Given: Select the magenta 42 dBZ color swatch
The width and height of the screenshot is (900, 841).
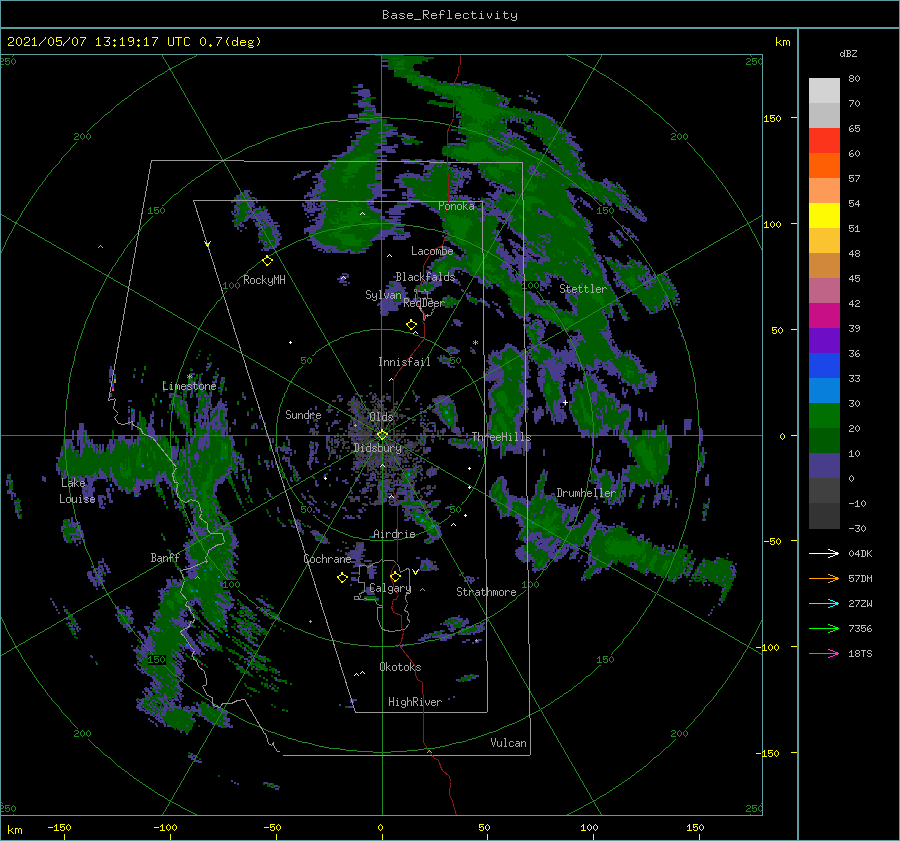Looking at the screenshot, I should pyautogui.click(x=824, y=315).
